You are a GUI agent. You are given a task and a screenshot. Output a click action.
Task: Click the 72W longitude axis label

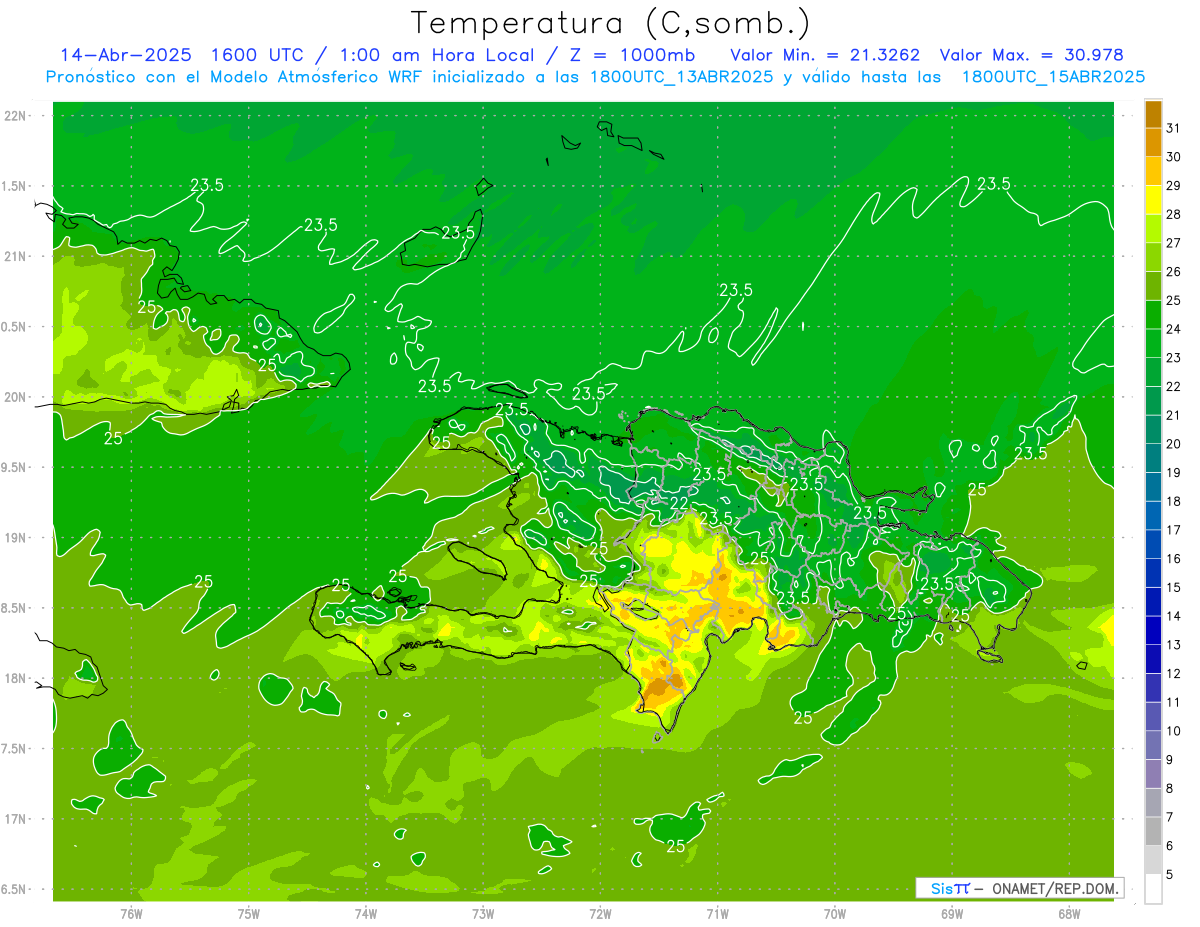click(x=600, y=913)
